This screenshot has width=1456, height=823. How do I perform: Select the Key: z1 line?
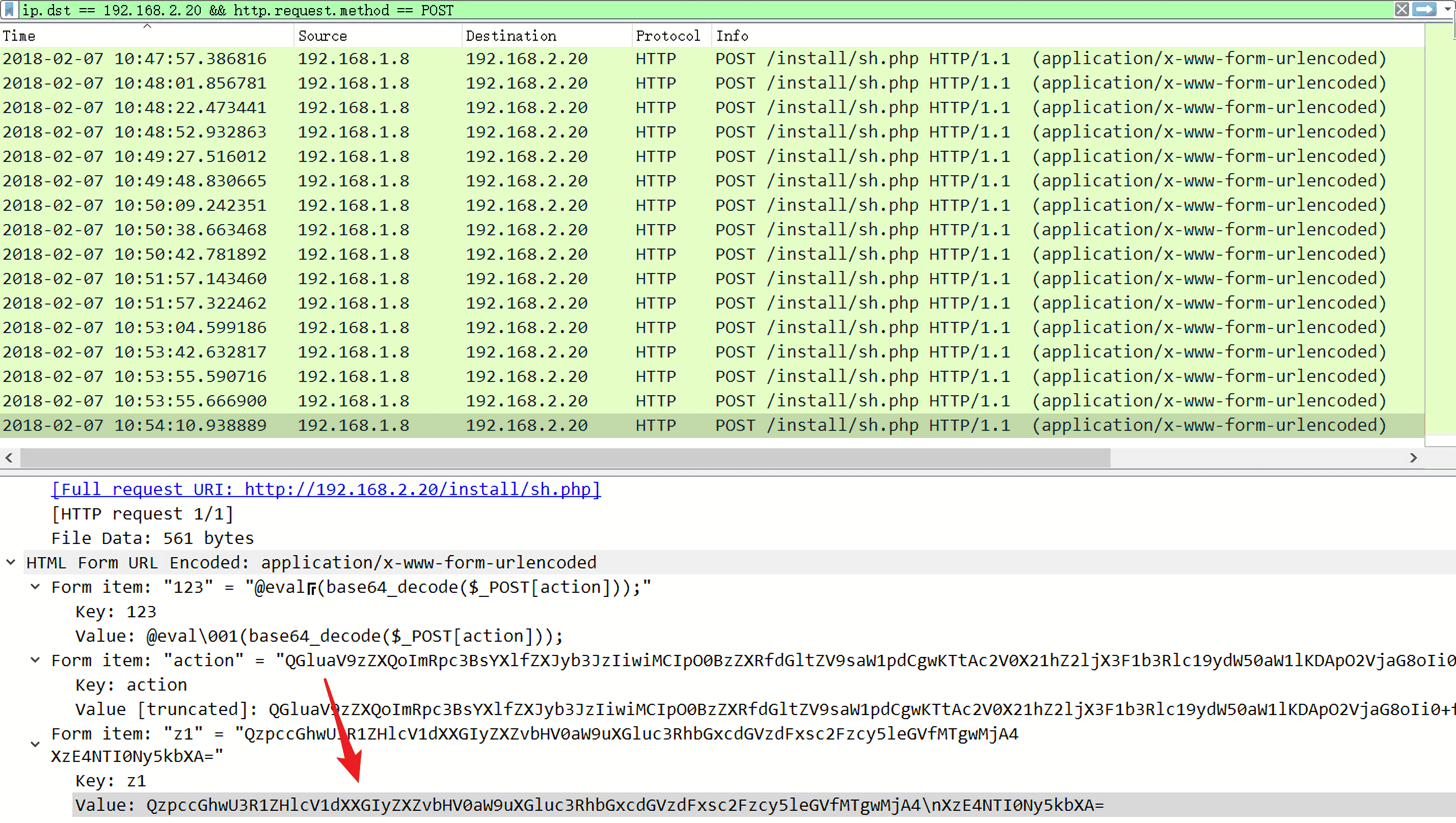click(x=111, y=781)
